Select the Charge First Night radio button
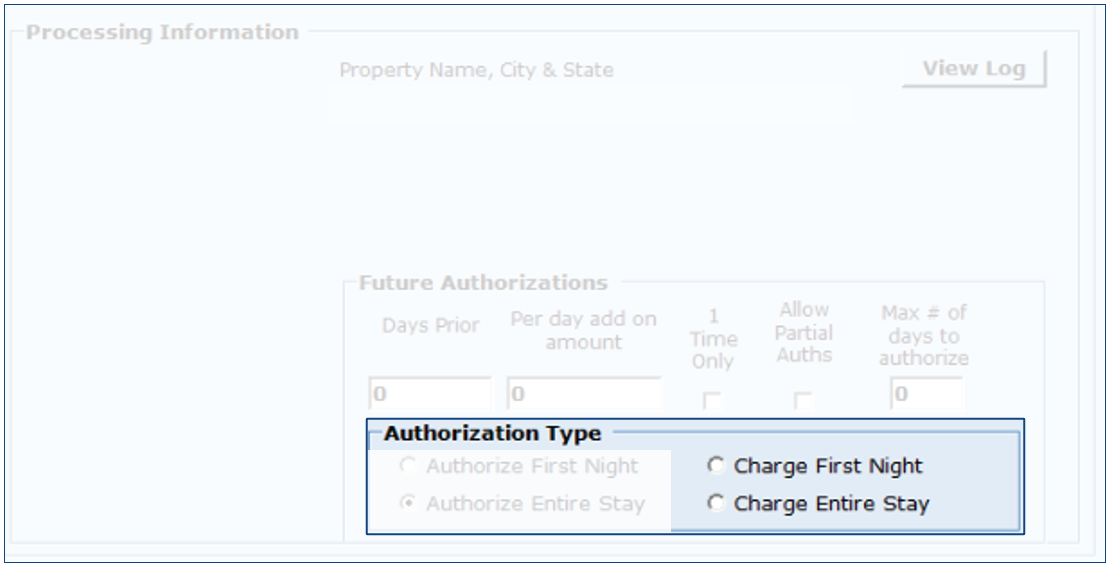This screenshot has width=1109, height=567. pos(716,466)
